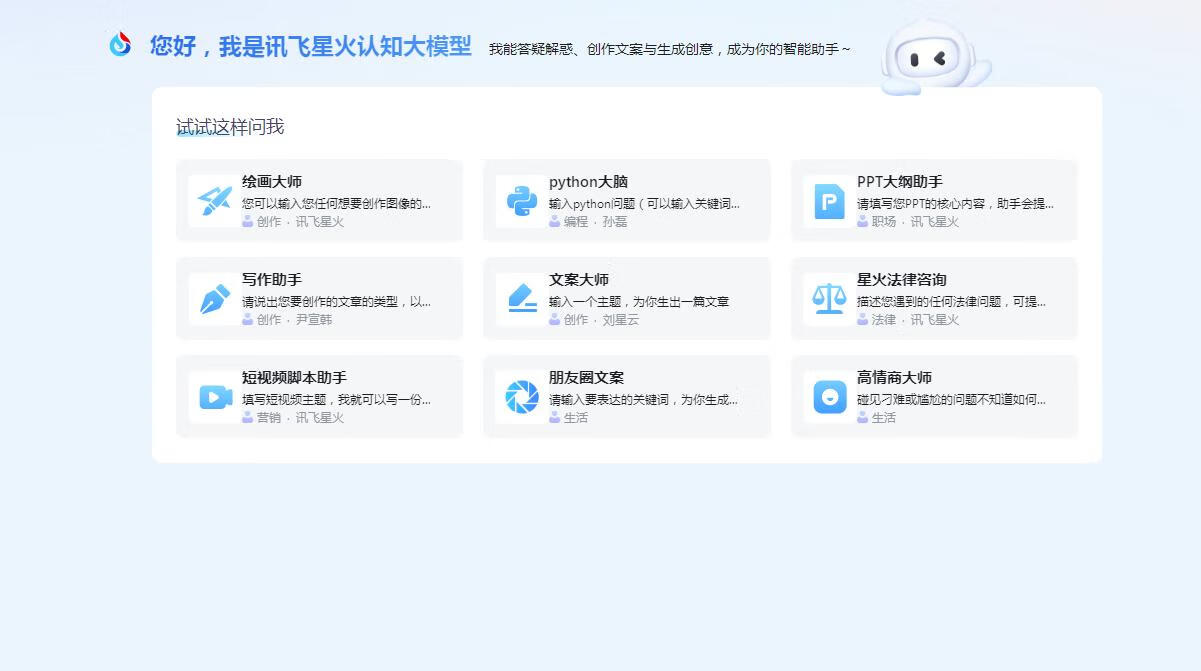The image size is (1201, 671).
Task: Open the python大脑 assistant title
Action: [588, 182]
